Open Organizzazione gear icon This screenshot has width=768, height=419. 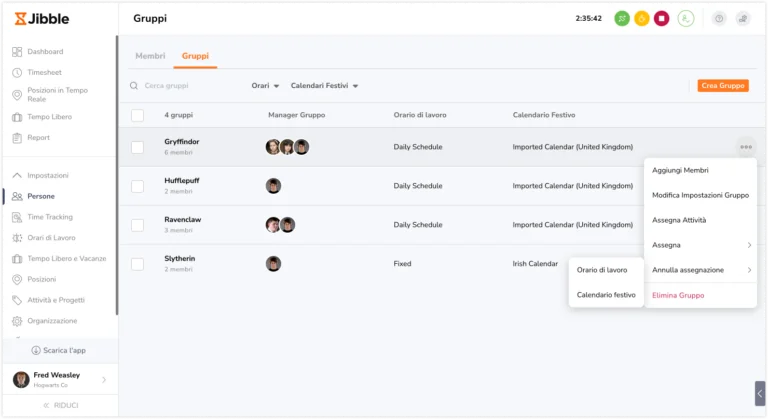pos(17,321)
